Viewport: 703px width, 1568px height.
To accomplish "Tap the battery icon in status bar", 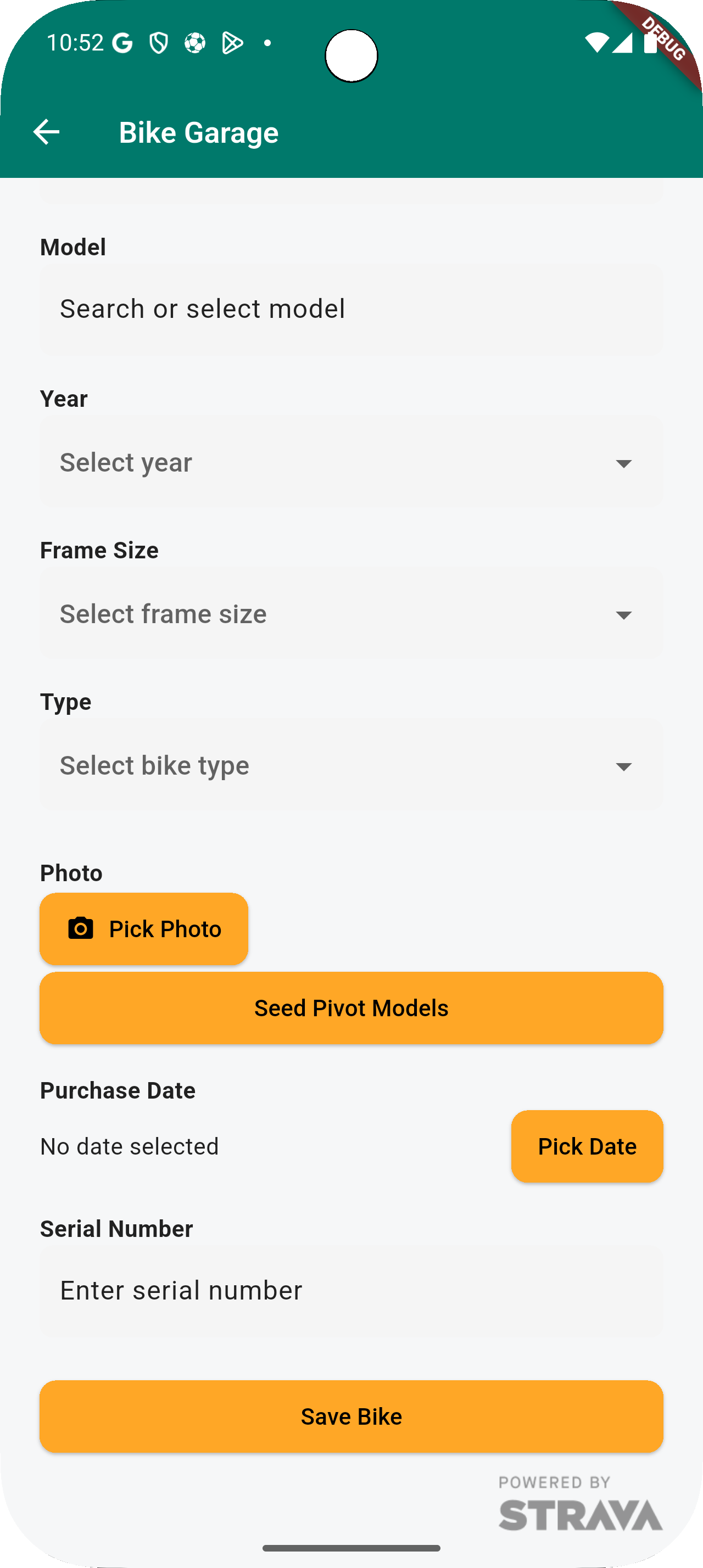I will pyautogui.click(x=650, y=43).
